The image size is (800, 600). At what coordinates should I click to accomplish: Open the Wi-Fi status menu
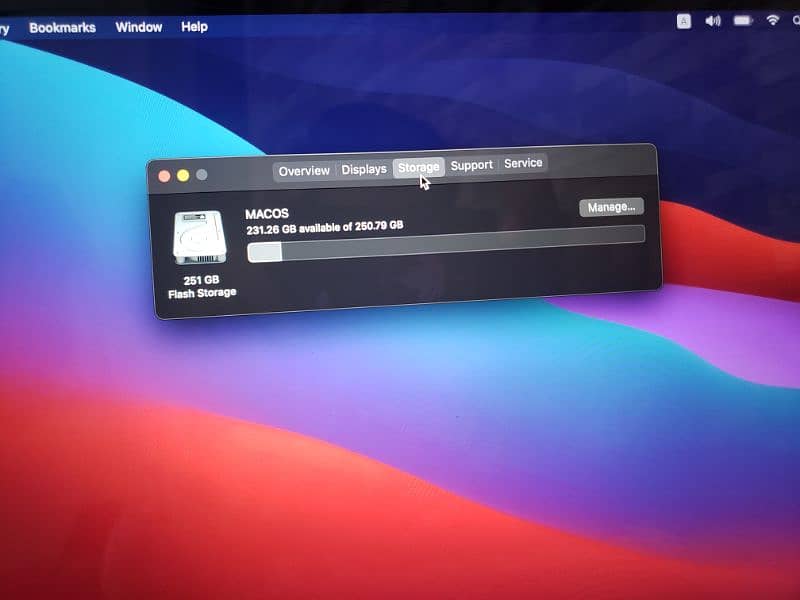pos(773,21)
